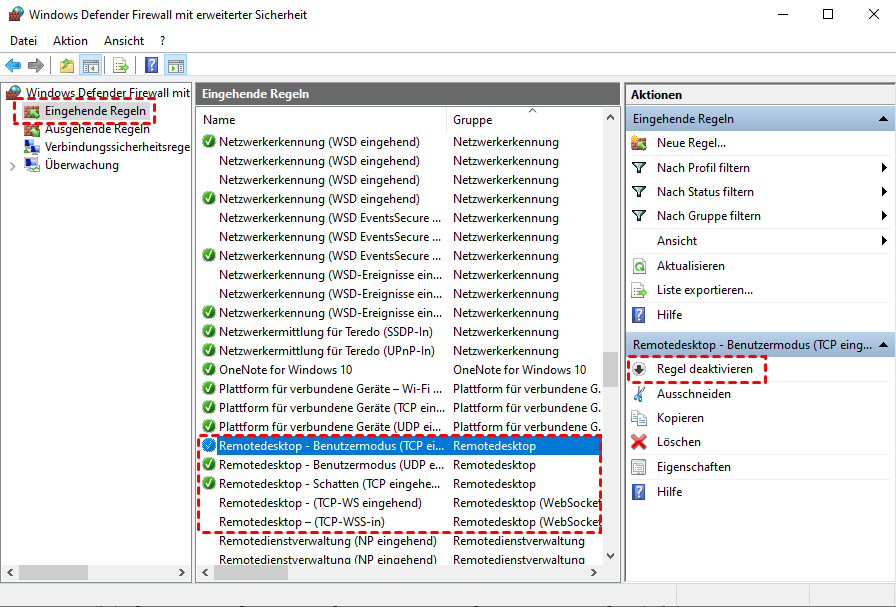Collapse the Eingehende Regeln actions section
The width and height of the screenshot is (896, 607).
(x=883, y=119)
